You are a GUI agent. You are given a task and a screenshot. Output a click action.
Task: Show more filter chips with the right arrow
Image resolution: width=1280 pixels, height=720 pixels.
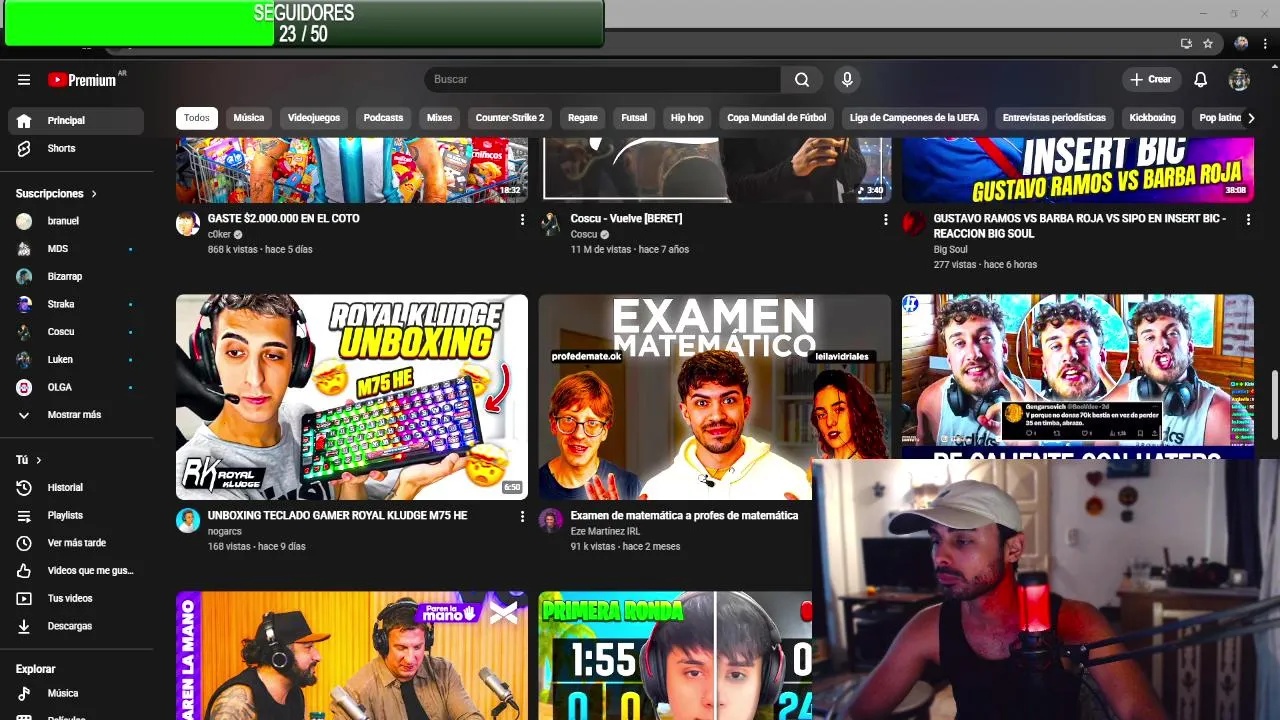coord(1249,118)
